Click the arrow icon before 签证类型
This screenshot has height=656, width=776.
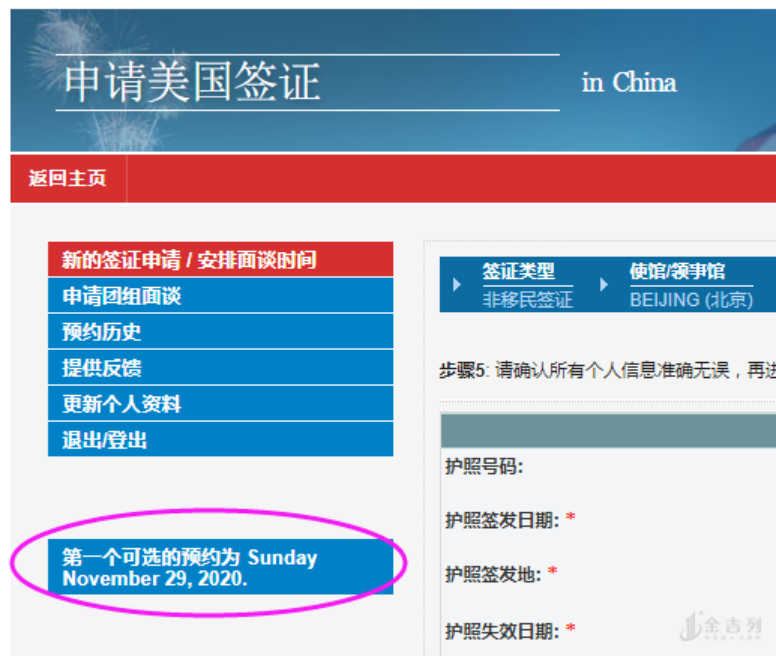tap(457, 285)
